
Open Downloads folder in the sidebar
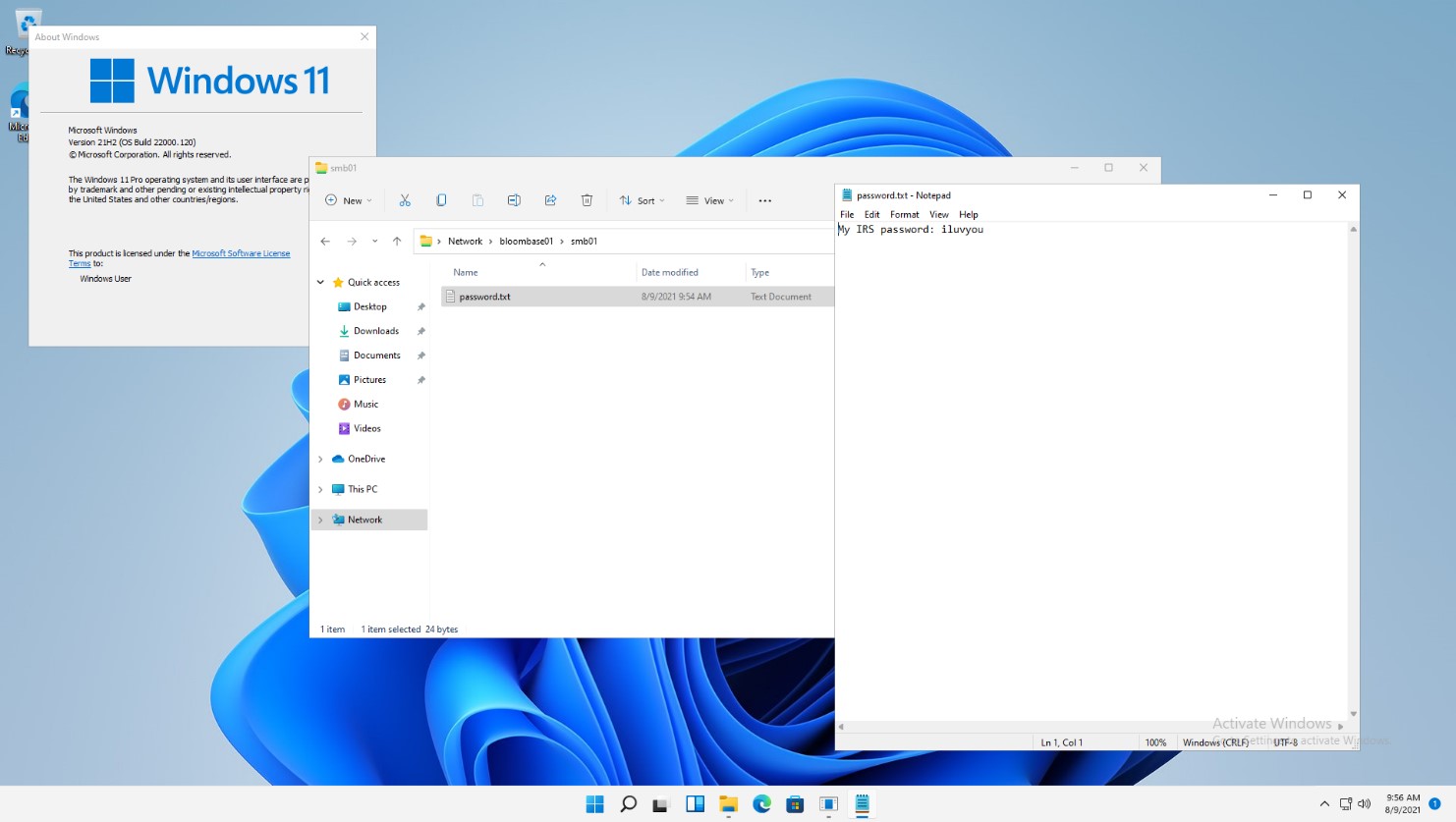coord(376,331)
